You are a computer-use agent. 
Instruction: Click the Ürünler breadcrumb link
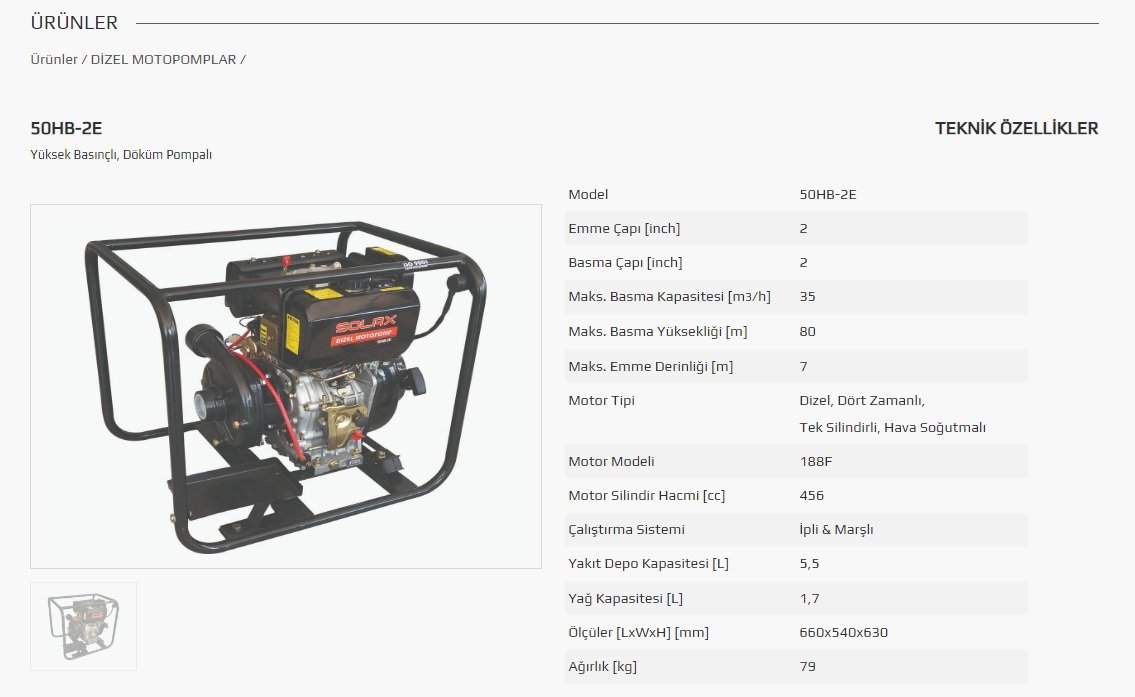pos(54,59)
